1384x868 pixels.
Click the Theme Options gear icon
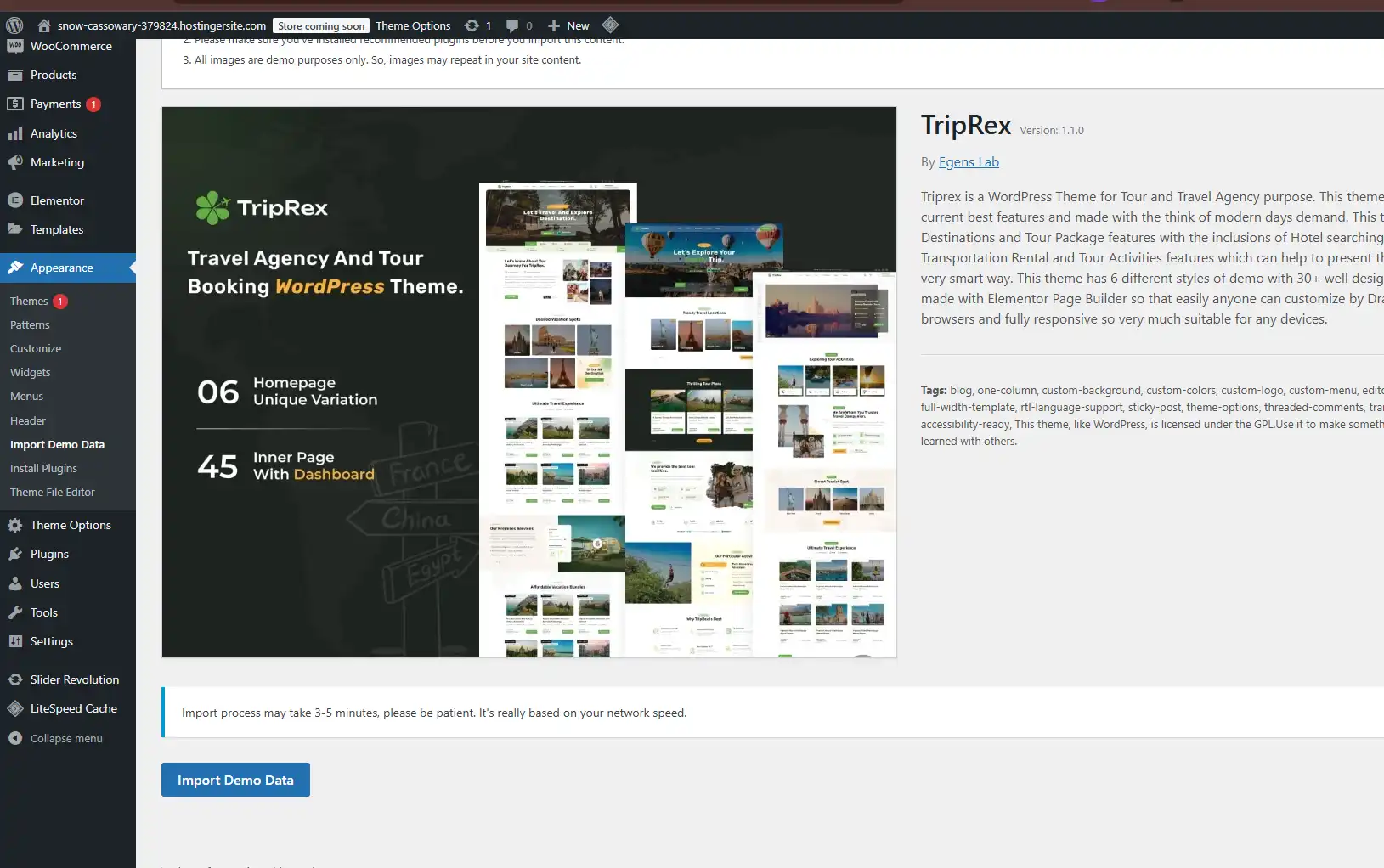pos(15,525)
